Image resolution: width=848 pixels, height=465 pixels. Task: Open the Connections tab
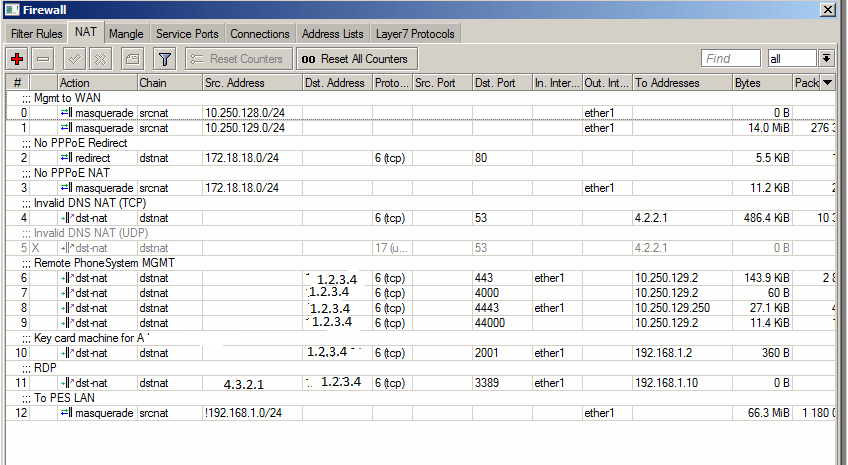[x=260, y=34]
